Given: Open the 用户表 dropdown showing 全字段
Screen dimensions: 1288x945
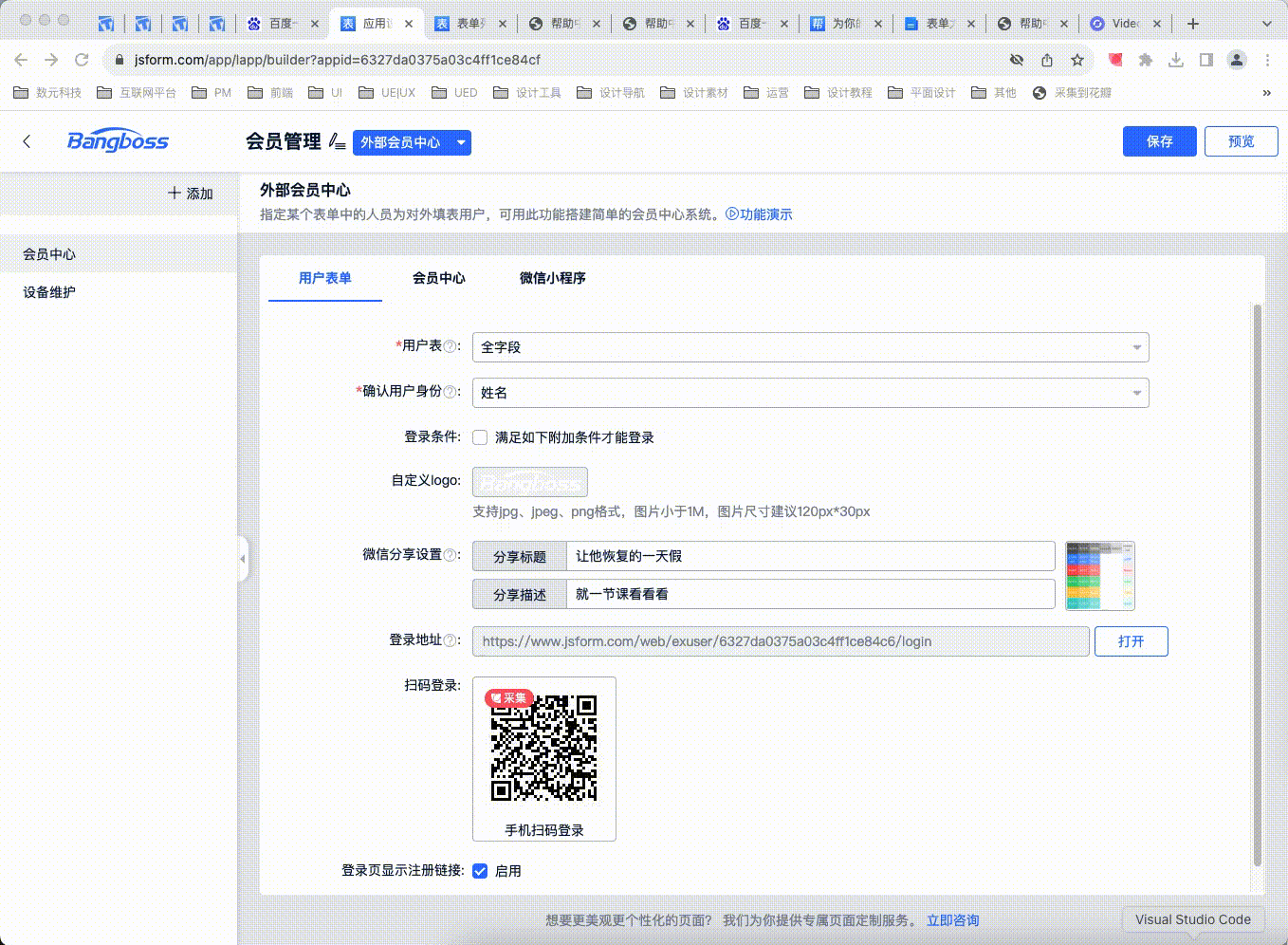Looking at the screenshot, I should coord(810,347).
